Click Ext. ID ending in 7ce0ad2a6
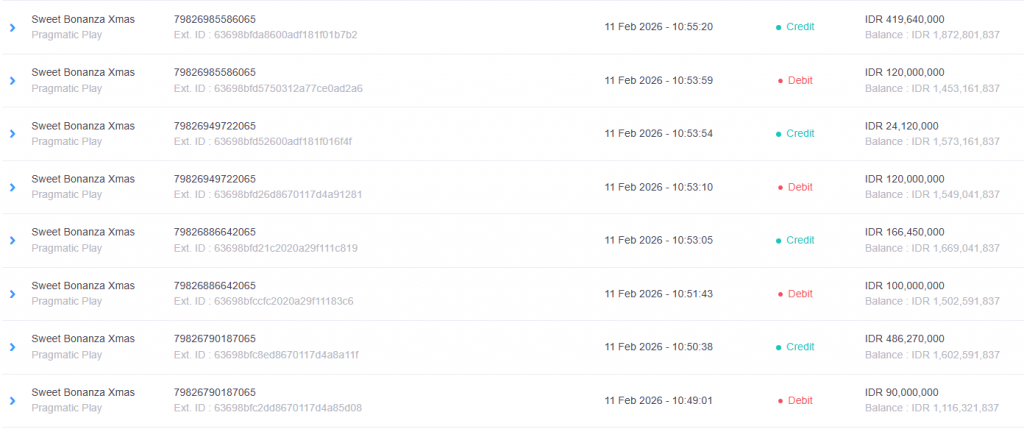The image size is (1024, 429). point(268,88)
